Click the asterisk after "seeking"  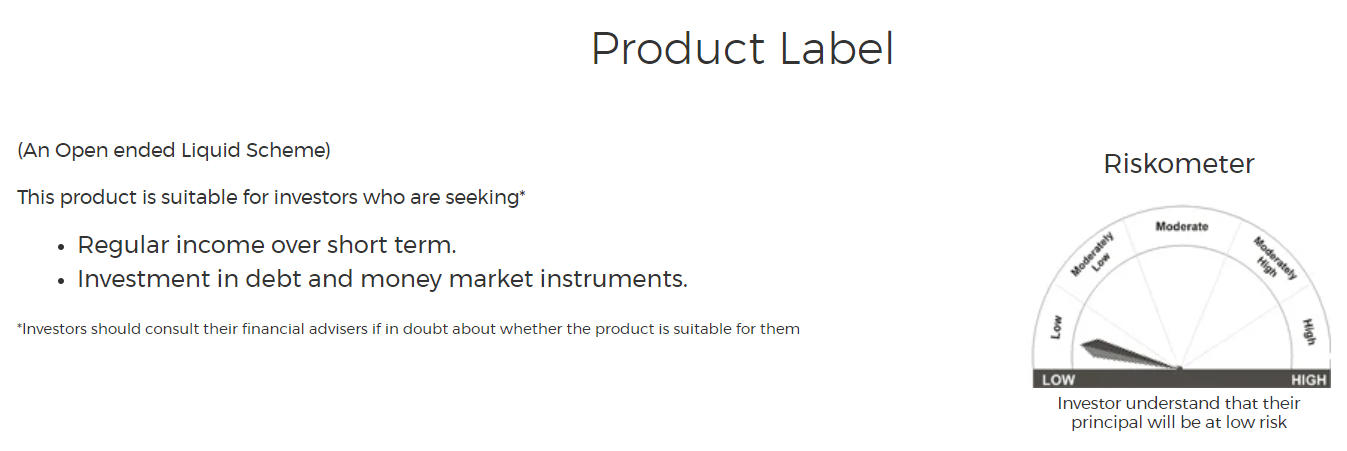(x=522, y=193)
